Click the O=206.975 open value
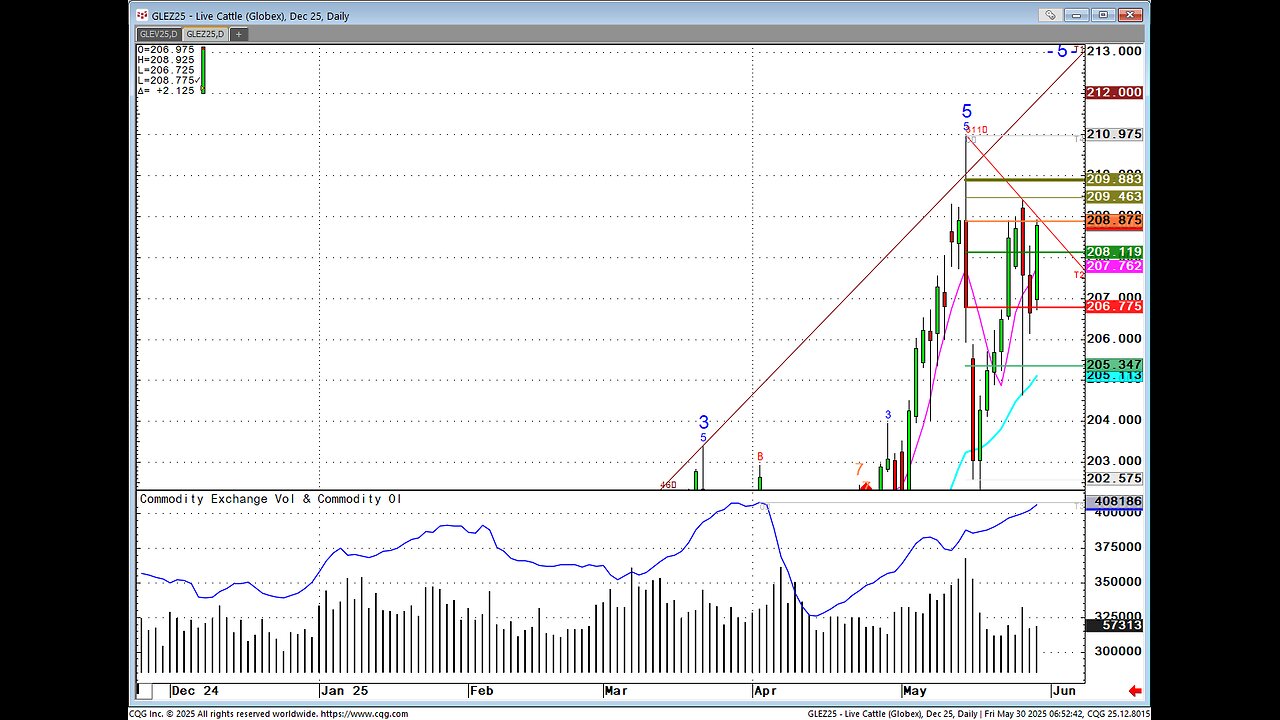 point(166,49)
